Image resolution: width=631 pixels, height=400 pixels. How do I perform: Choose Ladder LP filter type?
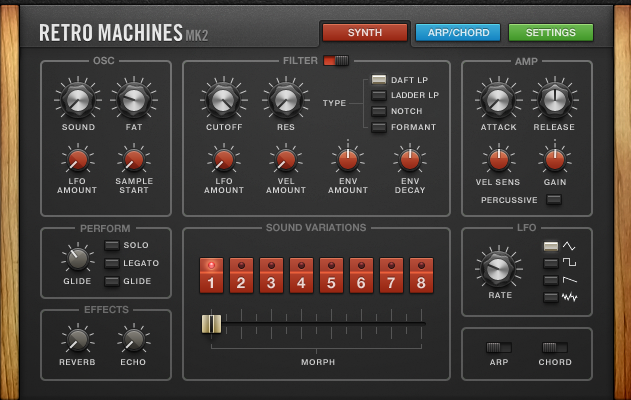coord(379,95)
